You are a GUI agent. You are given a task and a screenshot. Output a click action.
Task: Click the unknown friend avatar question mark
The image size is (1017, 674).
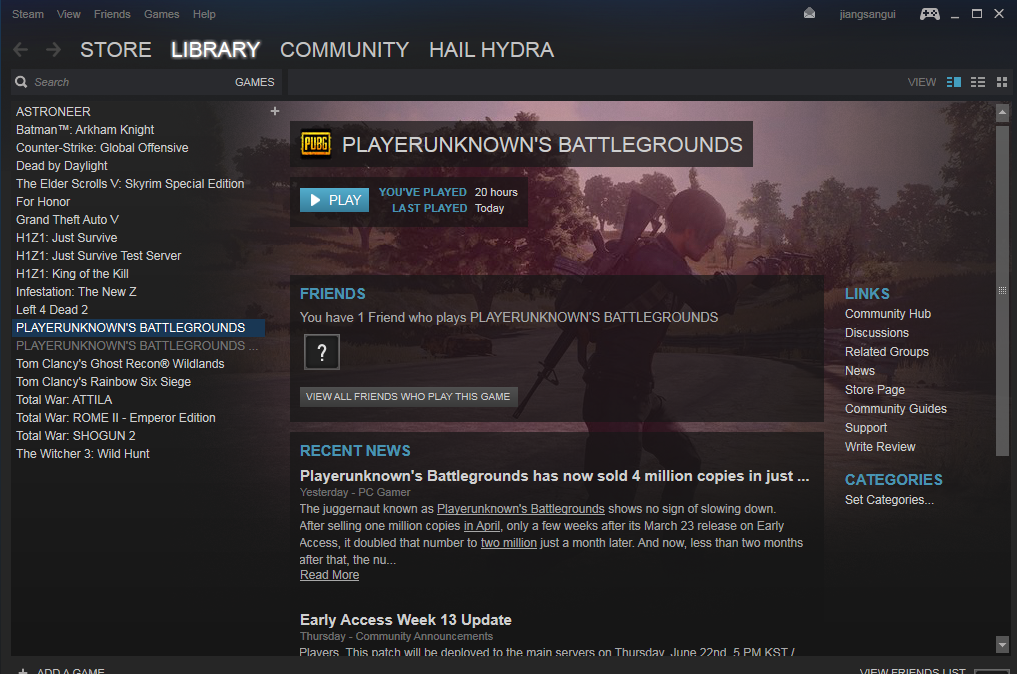point(322,352)
